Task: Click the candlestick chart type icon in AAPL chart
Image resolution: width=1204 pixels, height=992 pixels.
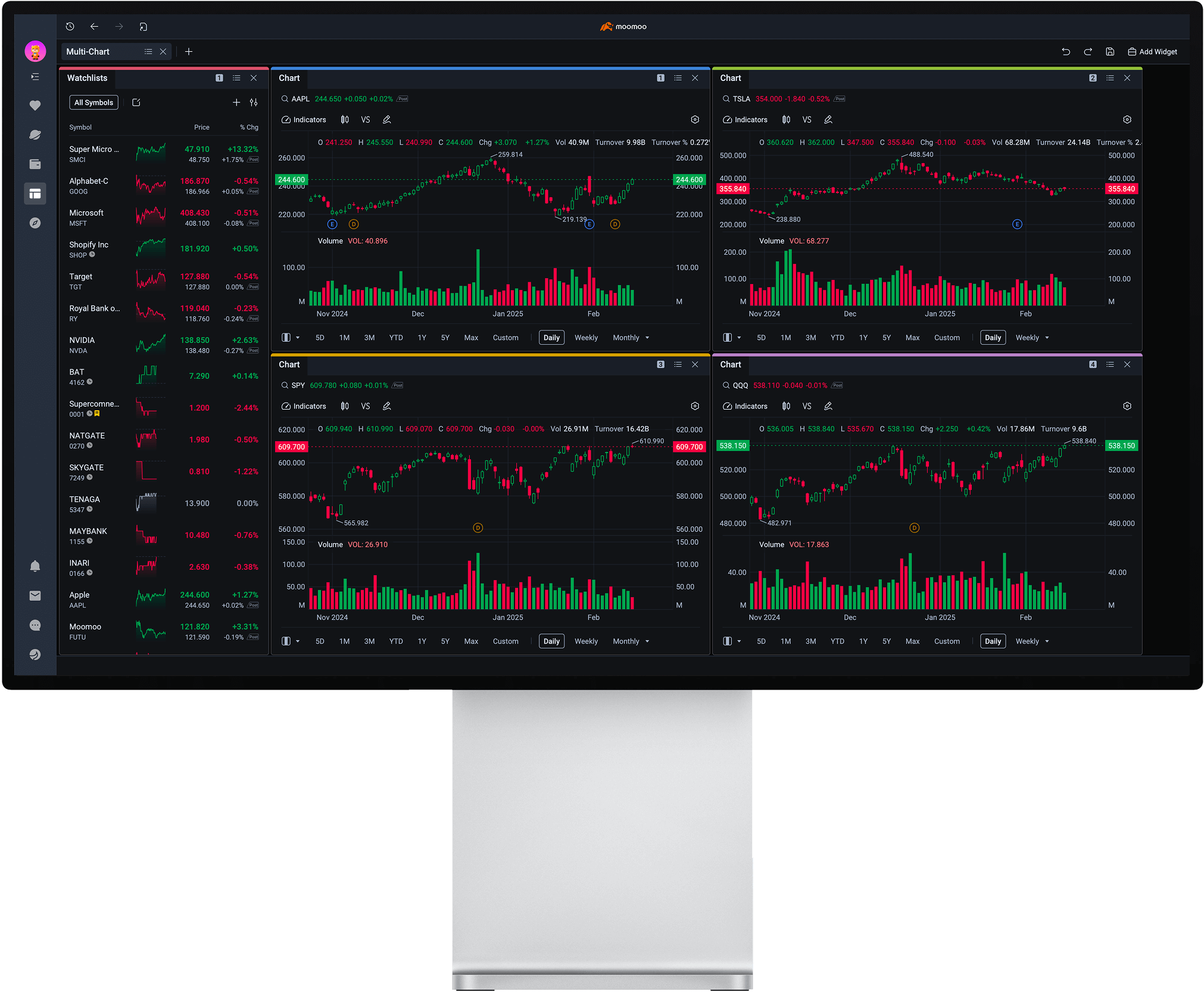Action: [345, 120]
